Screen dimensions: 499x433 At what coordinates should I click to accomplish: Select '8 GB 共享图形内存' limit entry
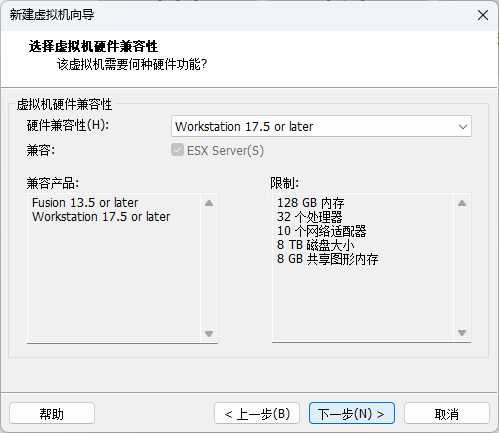(x=328, y=259)
